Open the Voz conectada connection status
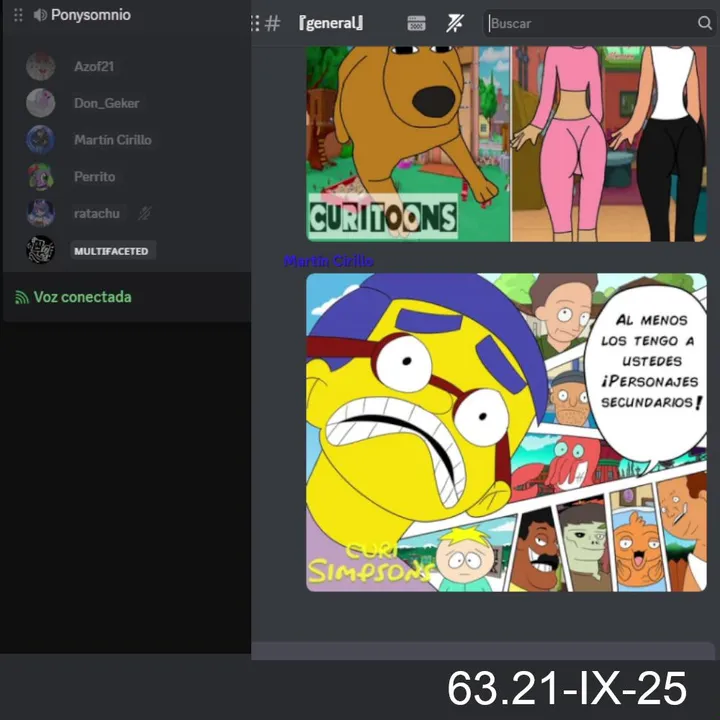Viewport: 720px width, 720px height. pos(83,297)
